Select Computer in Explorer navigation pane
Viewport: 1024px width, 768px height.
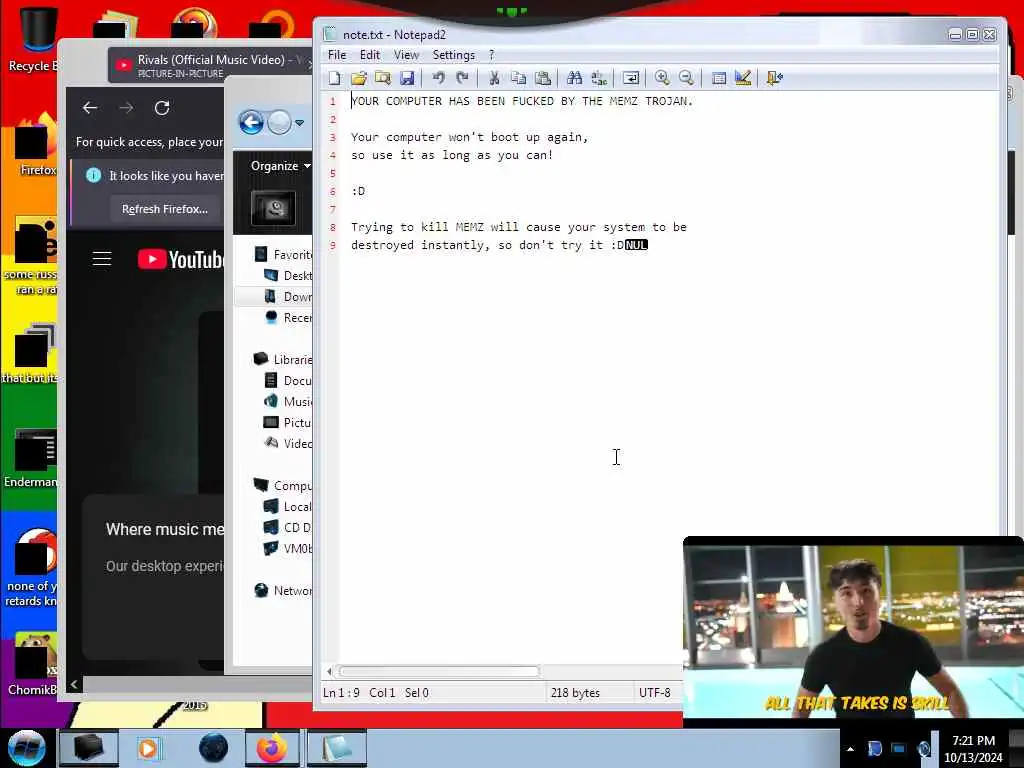[x=282, y=485]
